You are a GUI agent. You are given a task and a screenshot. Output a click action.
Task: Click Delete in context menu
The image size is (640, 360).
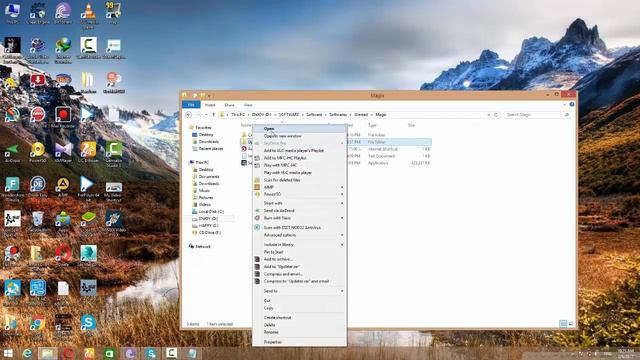[300, 325]
